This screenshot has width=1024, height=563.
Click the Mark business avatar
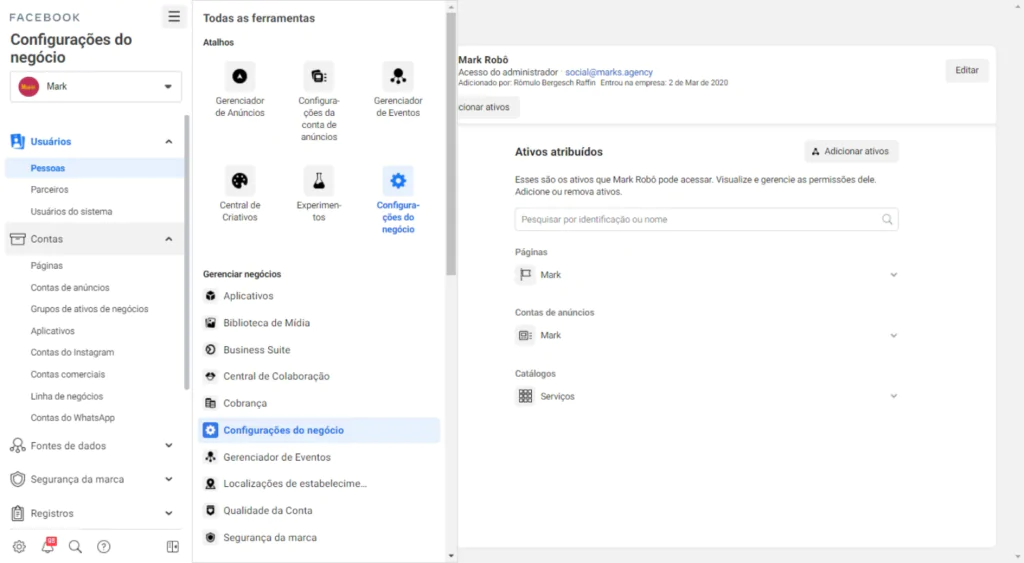point(29,86)
